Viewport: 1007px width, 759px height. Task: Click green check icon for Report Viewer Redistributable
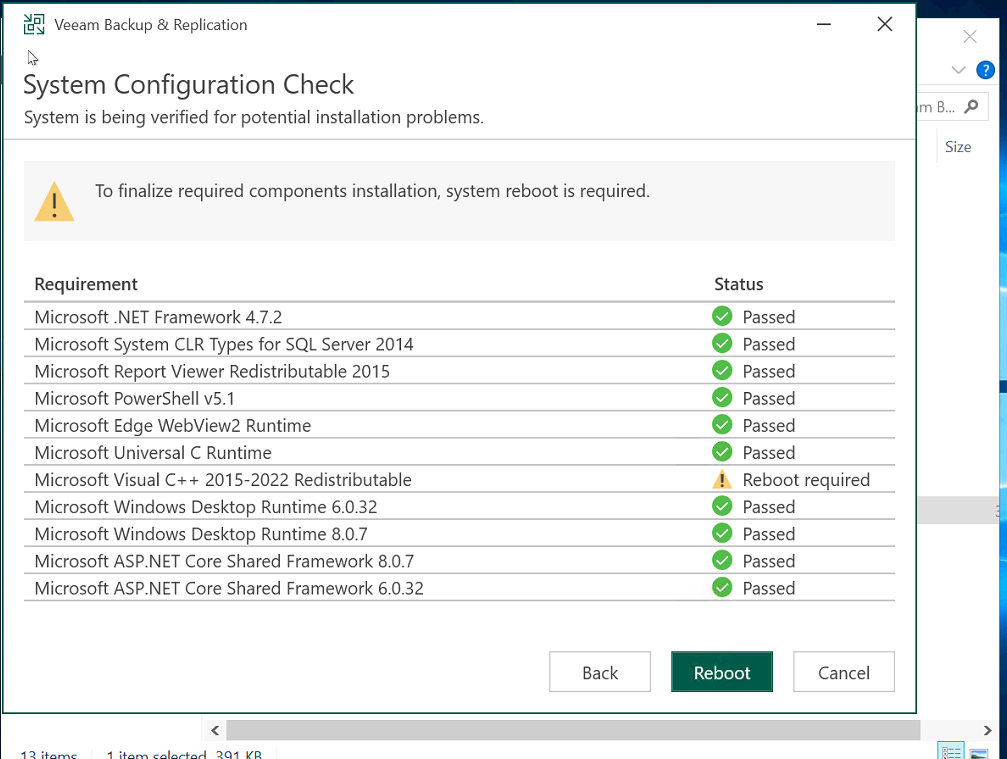[722, 370]
